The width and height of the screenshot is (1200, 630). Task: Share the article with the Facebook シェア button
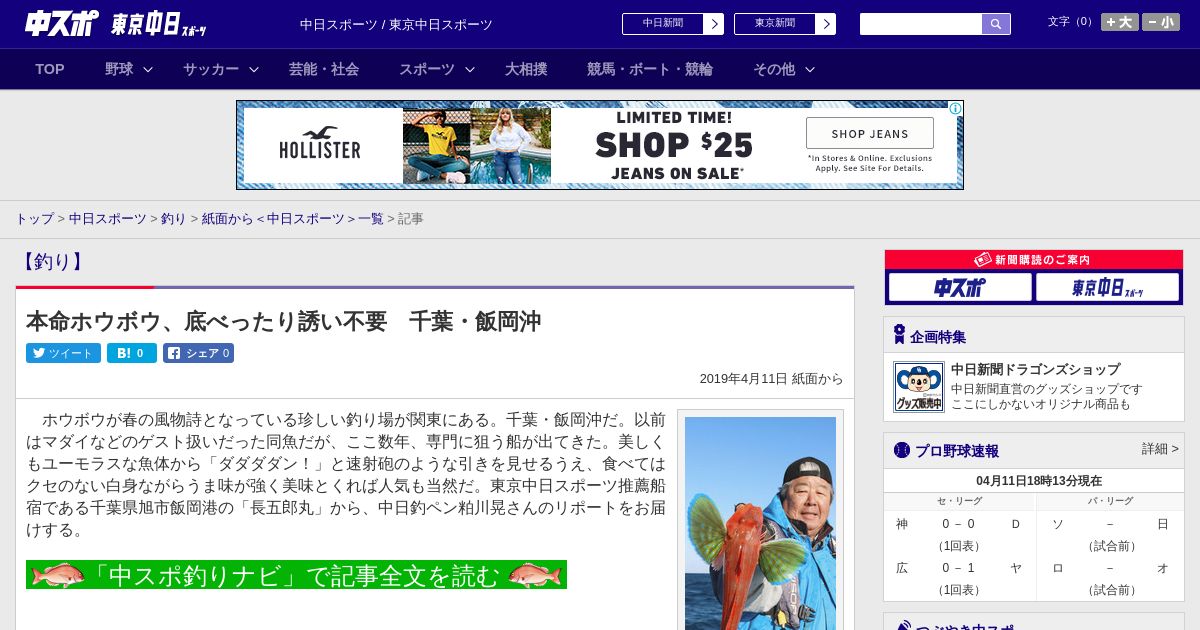pyautogui.click(x=198, y=353)
